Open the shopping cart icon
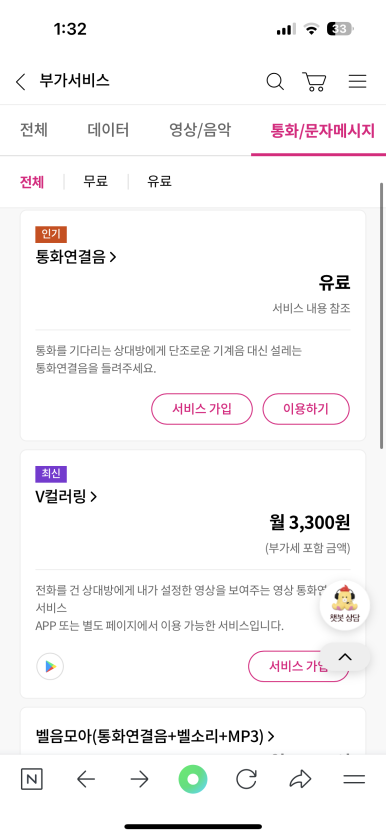The width and height of the screenshot is (386, 837). [314, 82]
